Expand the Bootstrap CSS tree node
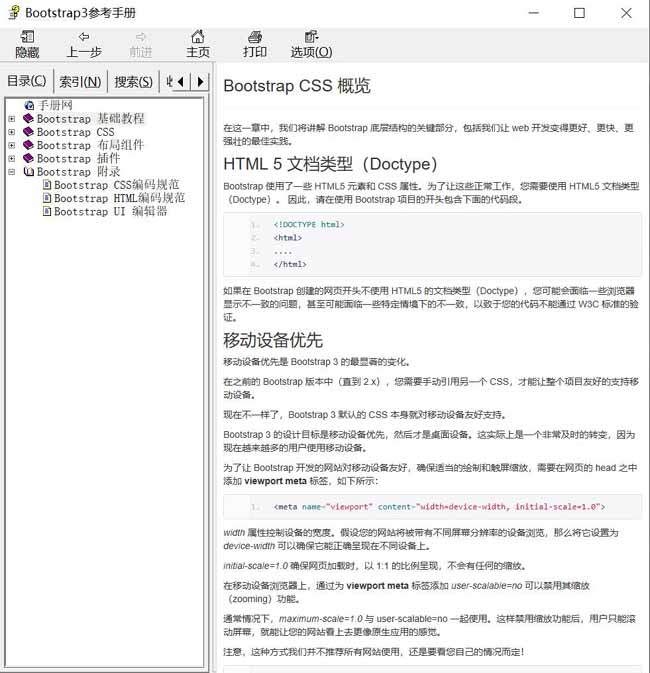Screen dimensions: 650x673 [x=12, y=132]
